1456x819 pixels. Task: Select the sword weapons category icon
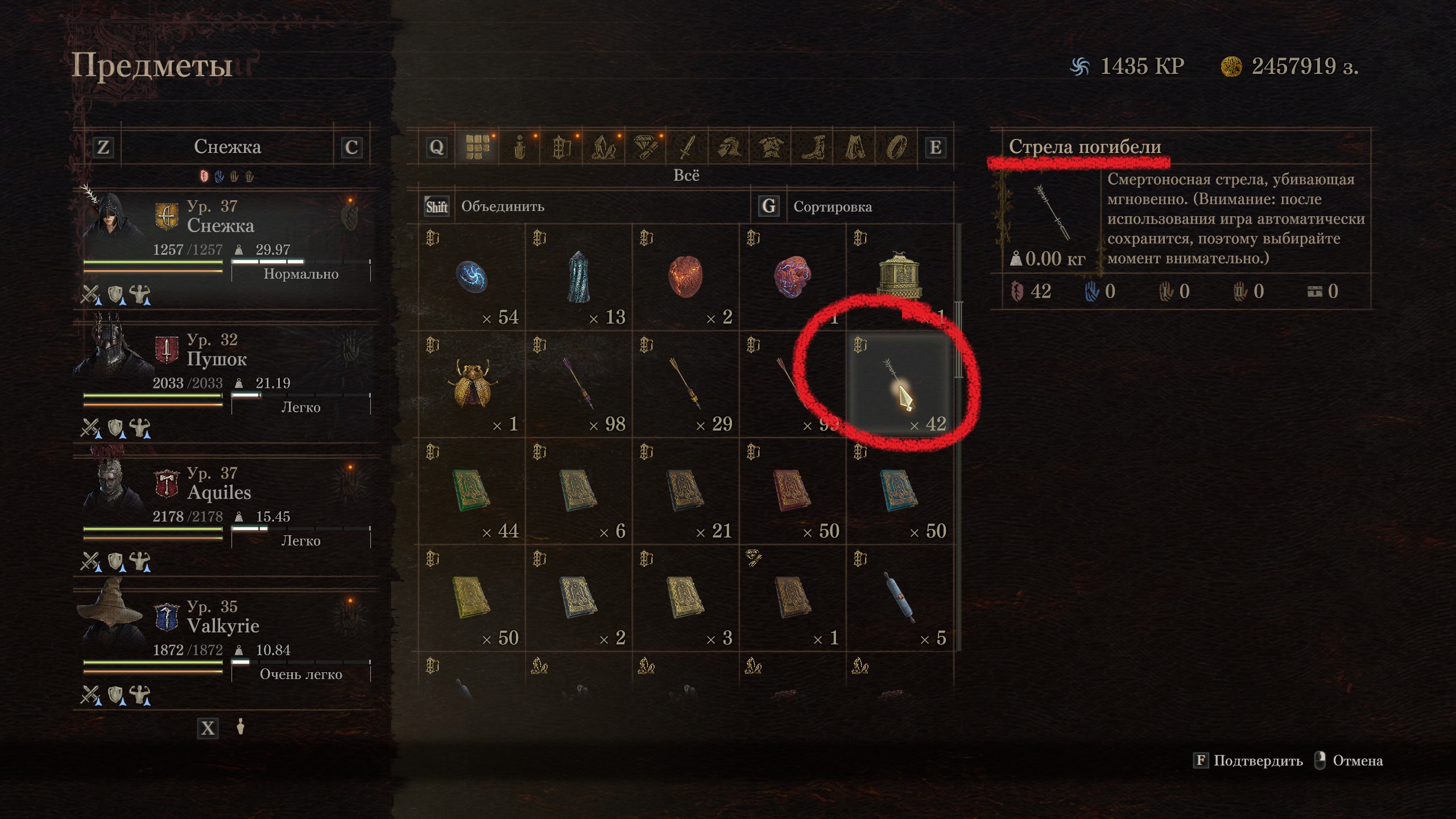687,148
